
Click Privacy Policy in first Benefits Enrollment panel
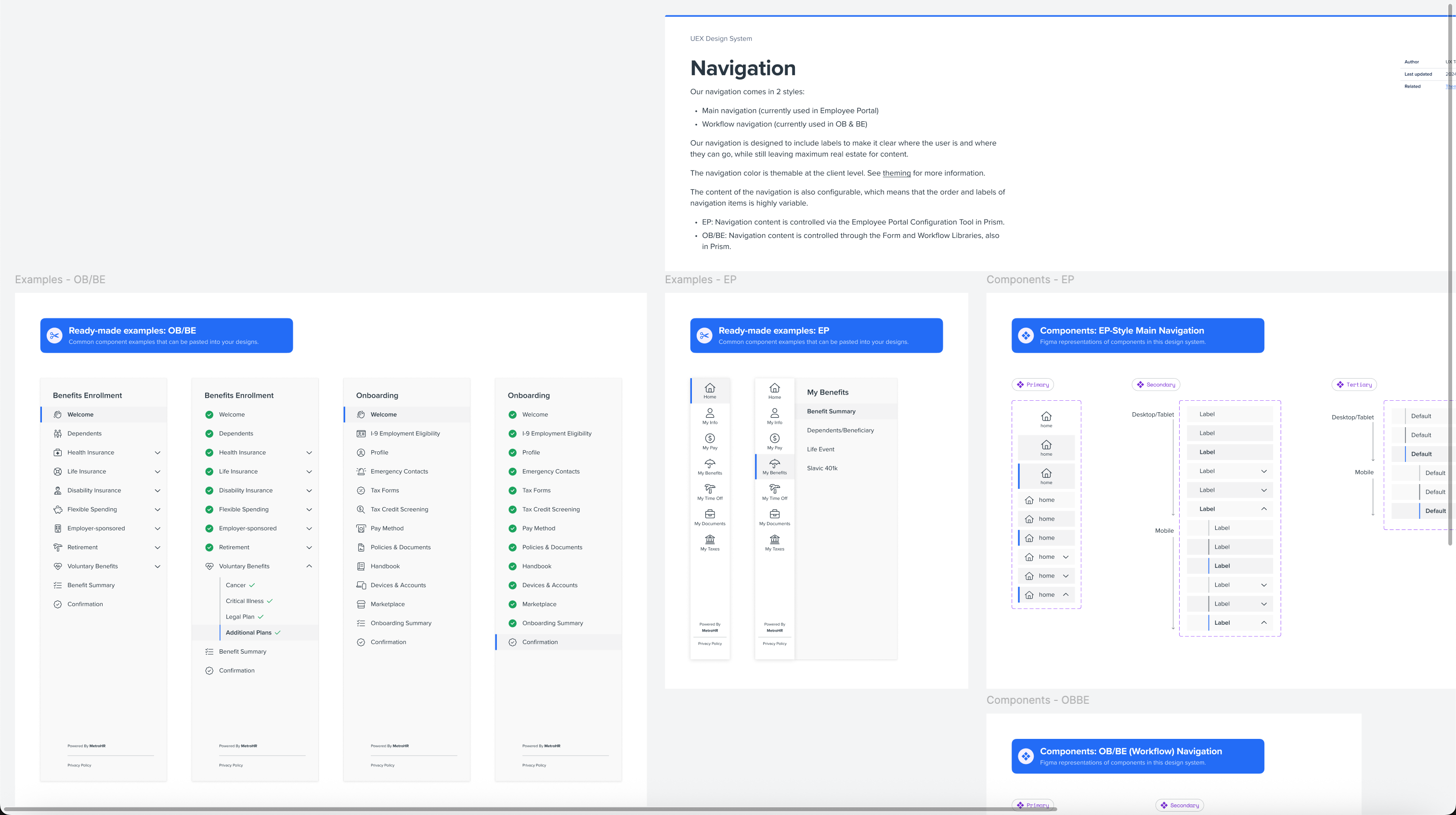(79, 765)
